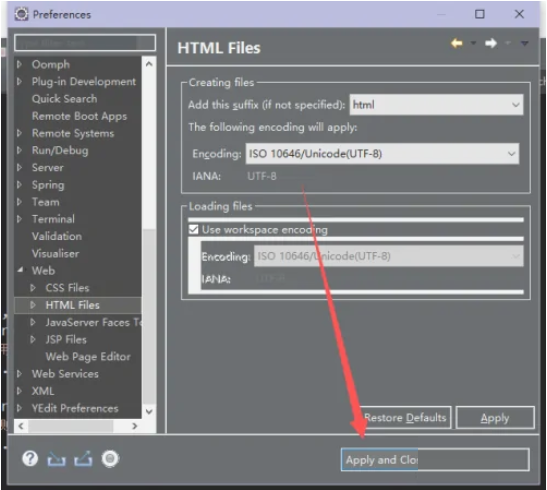This screenshot has height=490, width=547.
Task: Click the tree vertical scrollbar thumb
Action: click(x=149, y=316)
